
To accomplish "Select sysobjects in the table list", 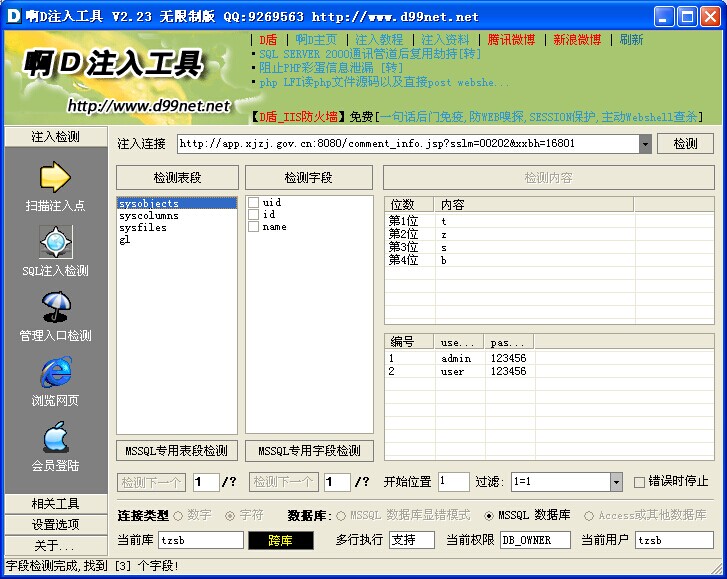I will [x=177, y=203].
